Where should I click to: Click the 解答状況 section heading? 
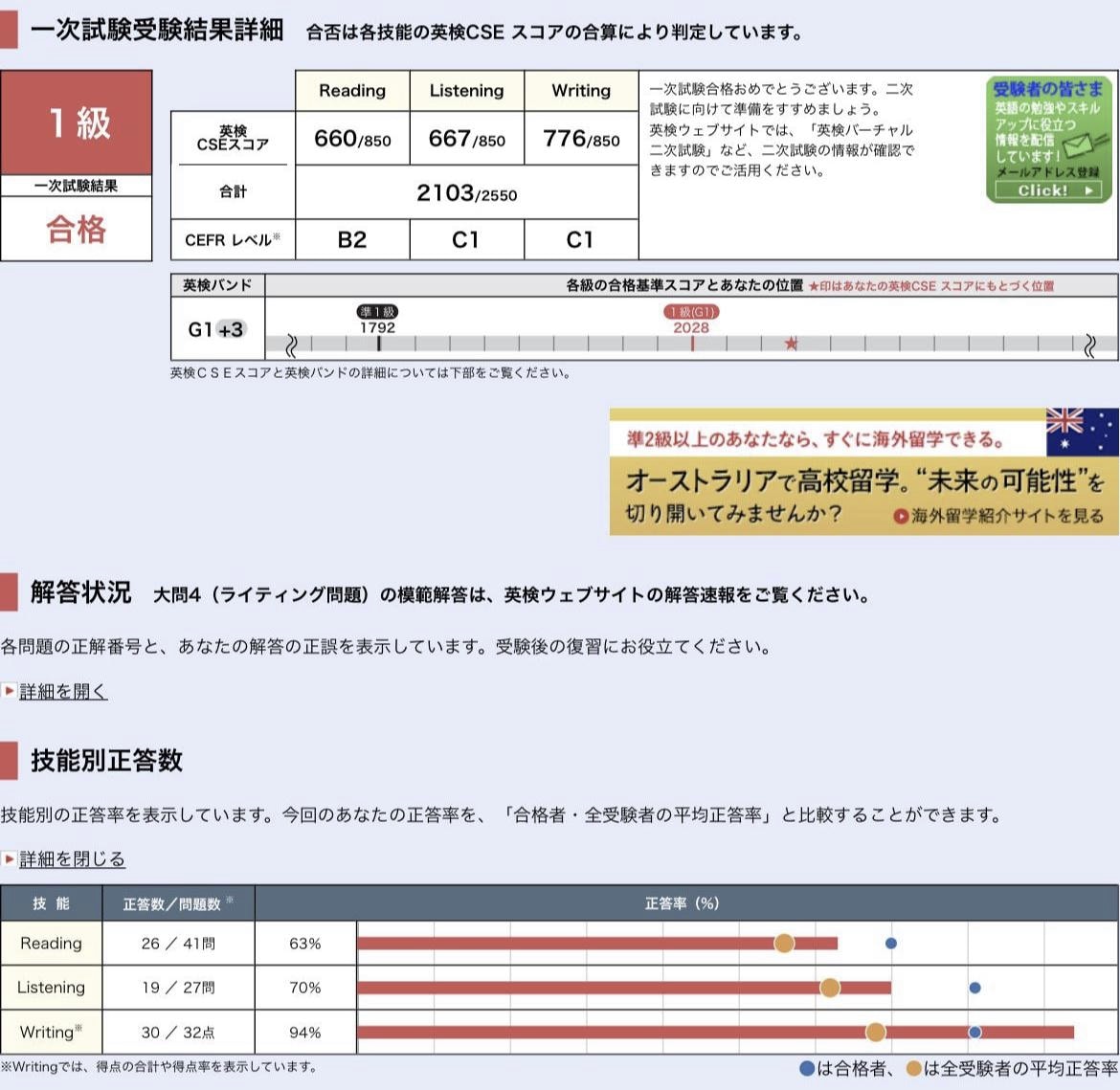80,593
